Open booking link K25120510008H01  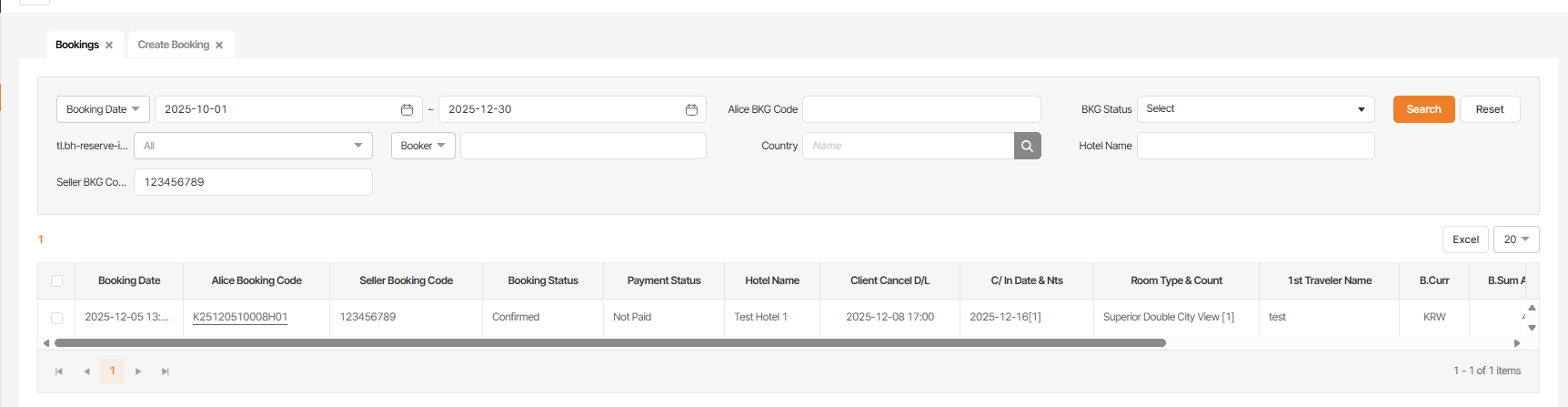coord(240,317)
